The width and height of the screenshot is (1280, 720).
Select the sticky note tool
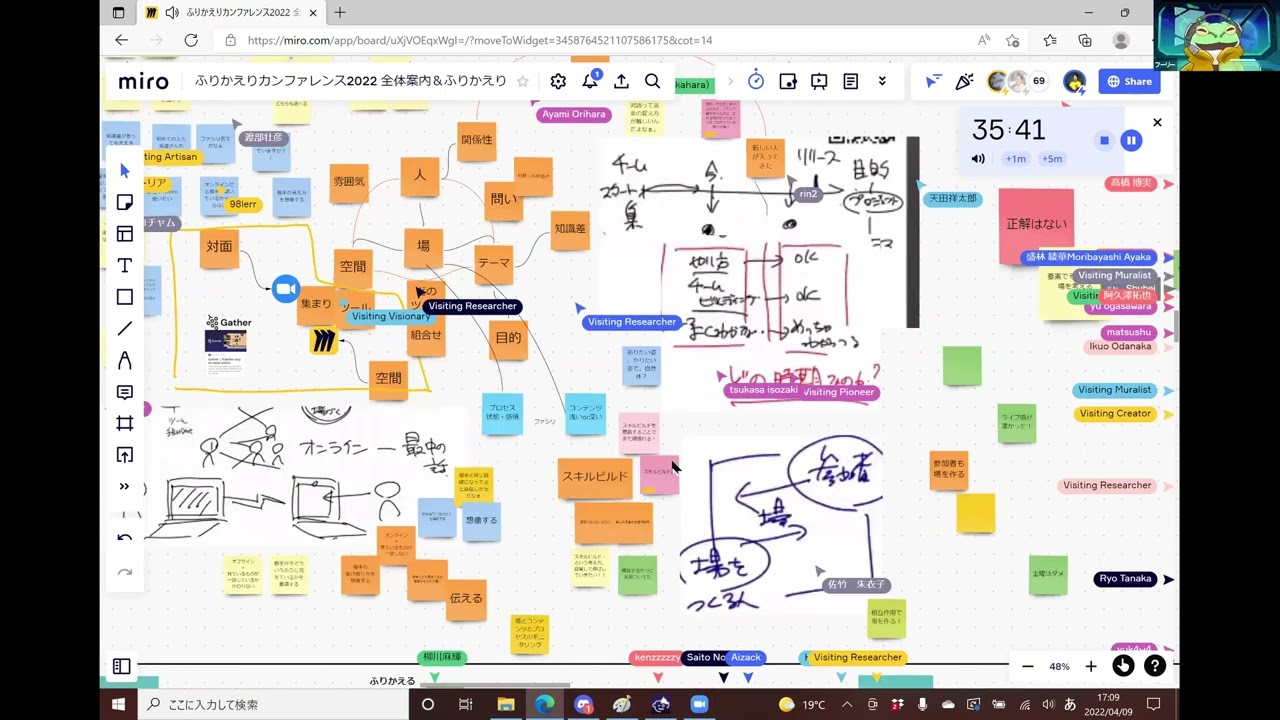[x=125, y=202]
